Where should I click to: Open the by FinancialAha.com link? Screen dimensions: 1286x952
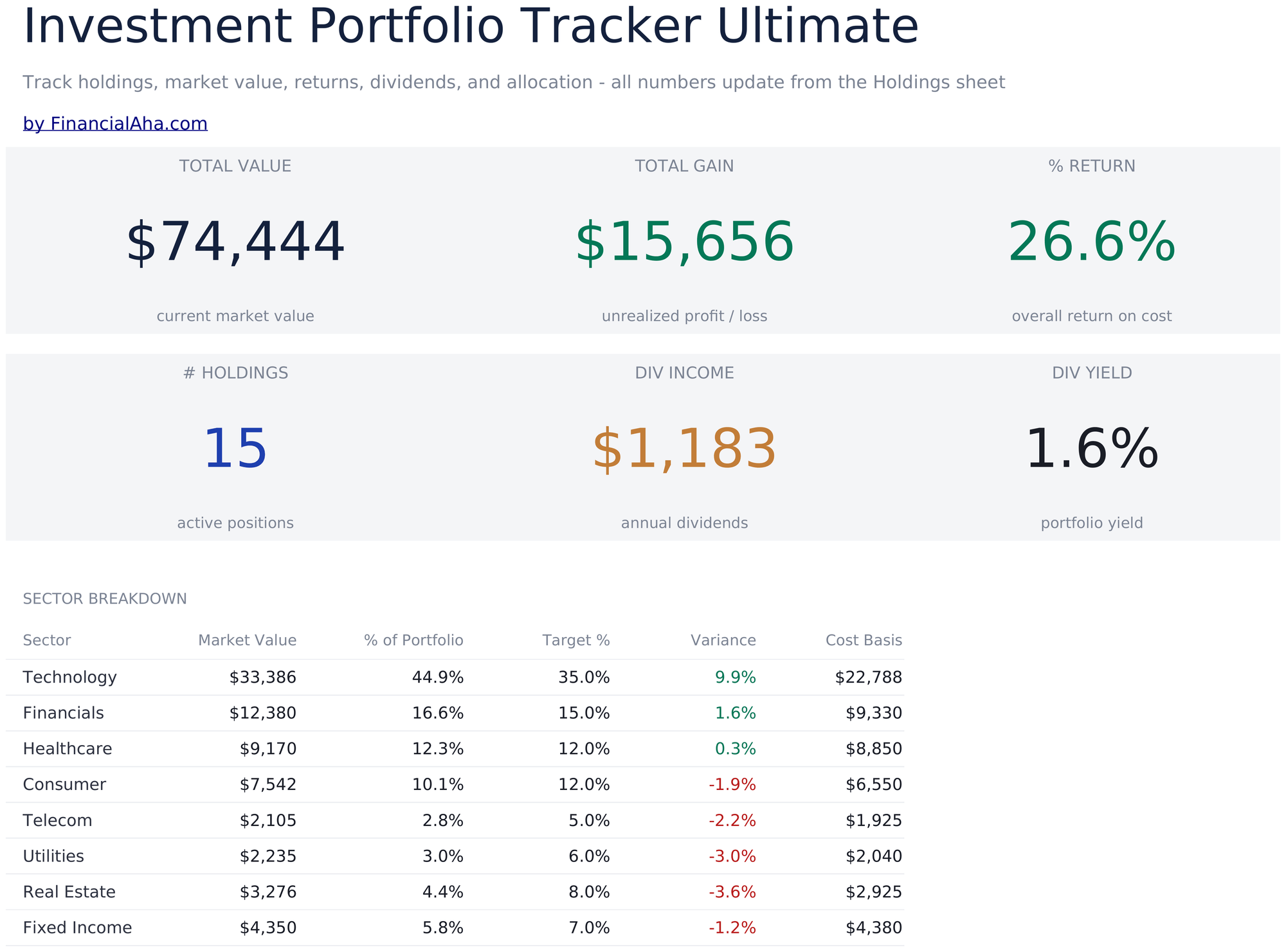[x=115, y=123]
